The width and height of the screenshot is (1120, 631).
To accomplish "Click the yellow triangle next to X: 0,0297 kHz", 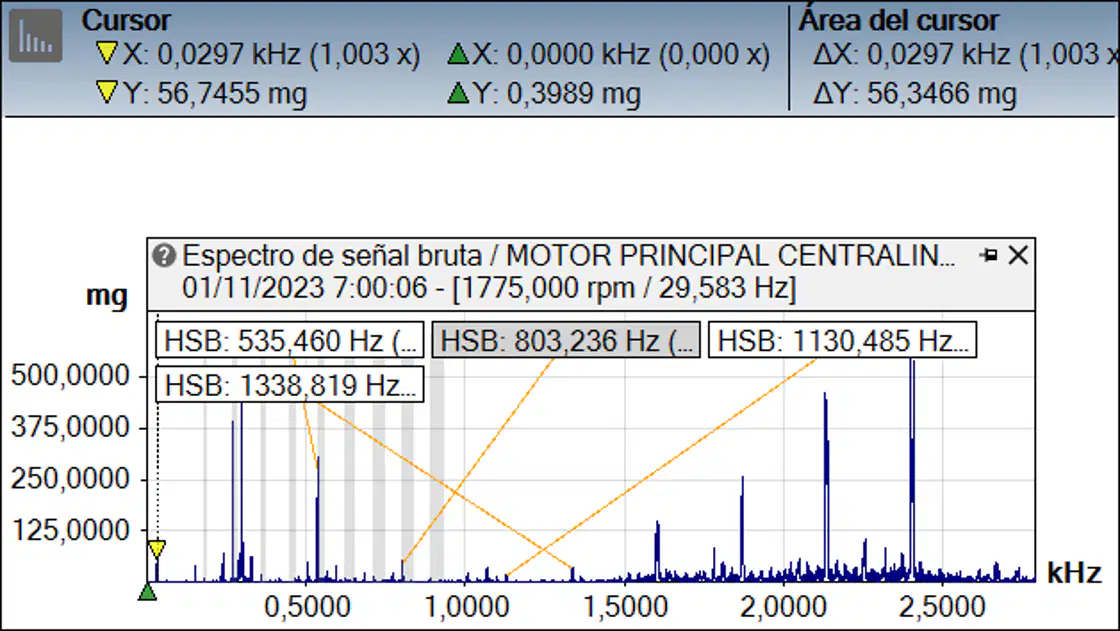I will click(106, 53).
